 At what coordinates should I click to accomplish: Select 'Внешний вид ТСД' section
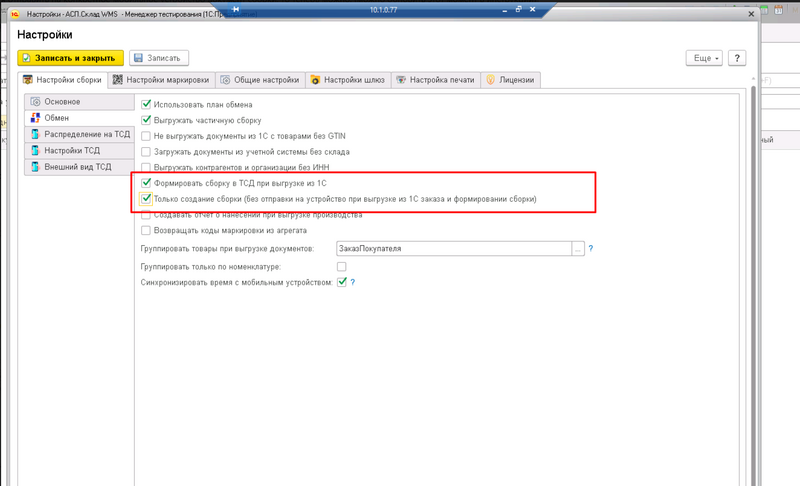pos(79,167)
